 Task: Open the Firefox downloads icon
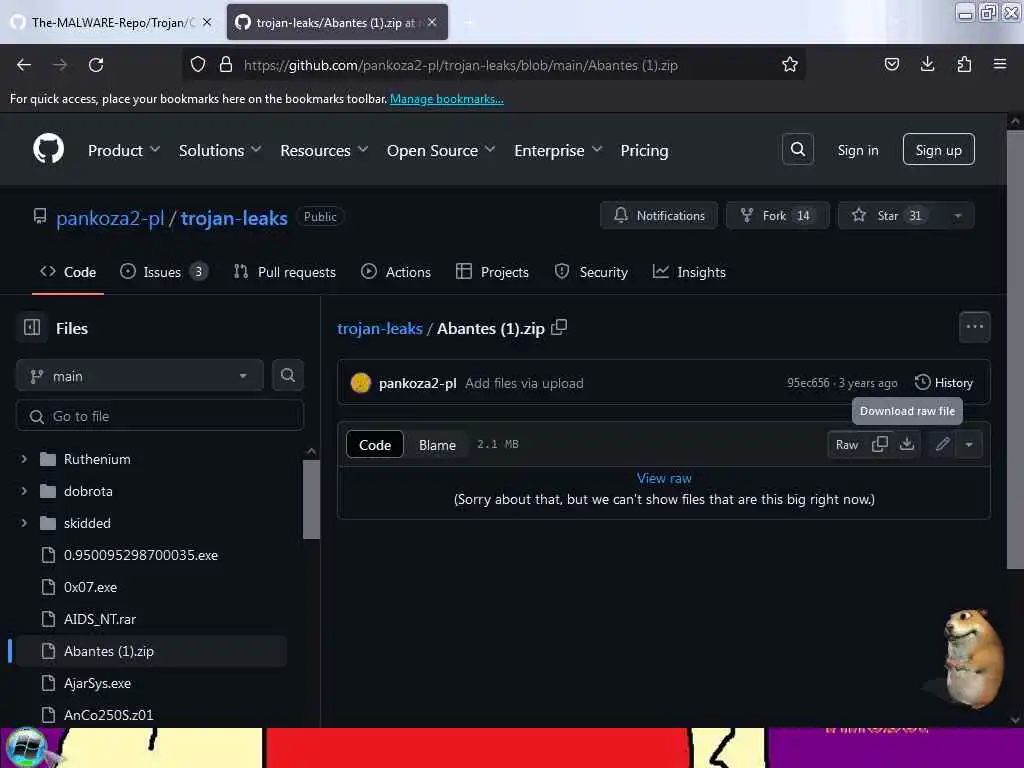coord(927,64)
